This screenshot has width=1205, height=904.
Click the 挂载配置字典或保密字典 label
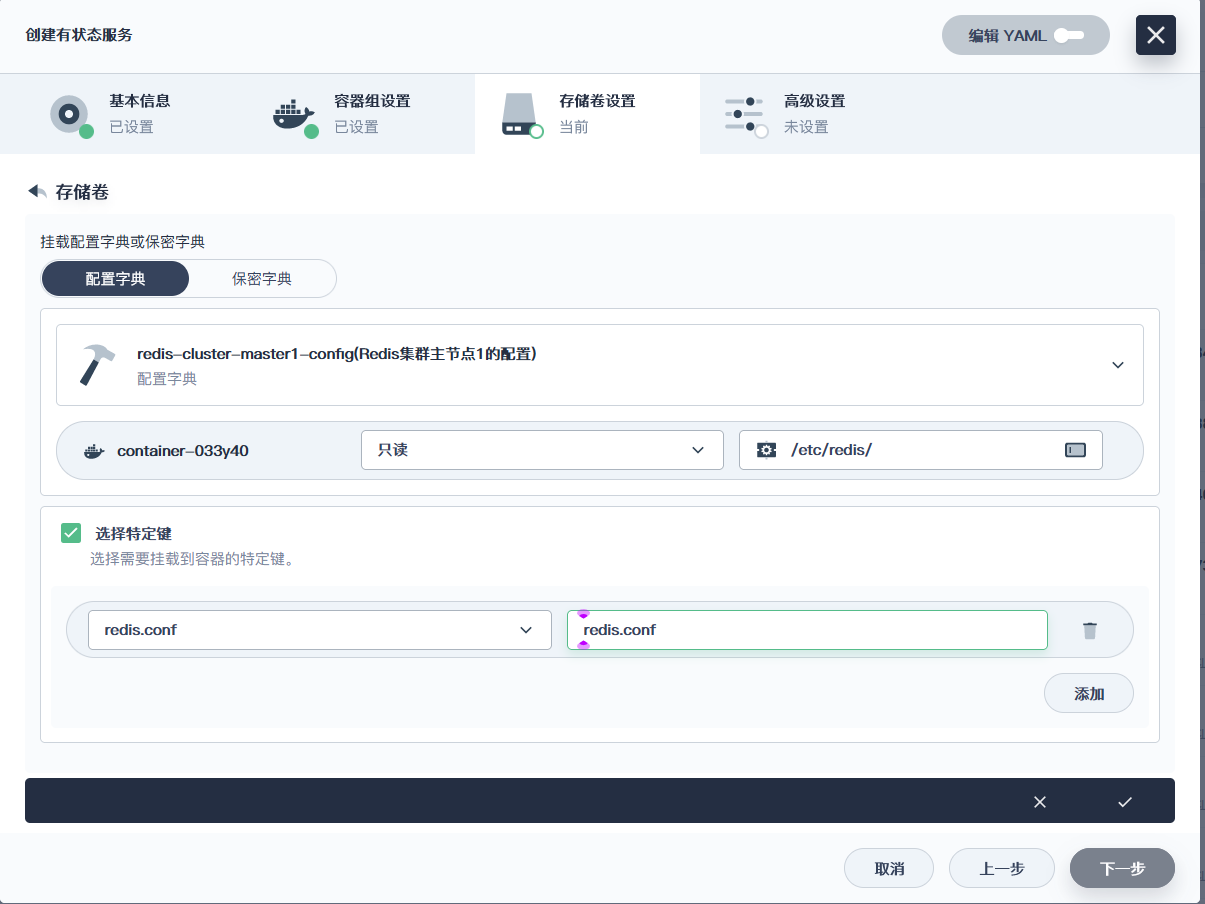pyautogui.click(x=123, y=242)
